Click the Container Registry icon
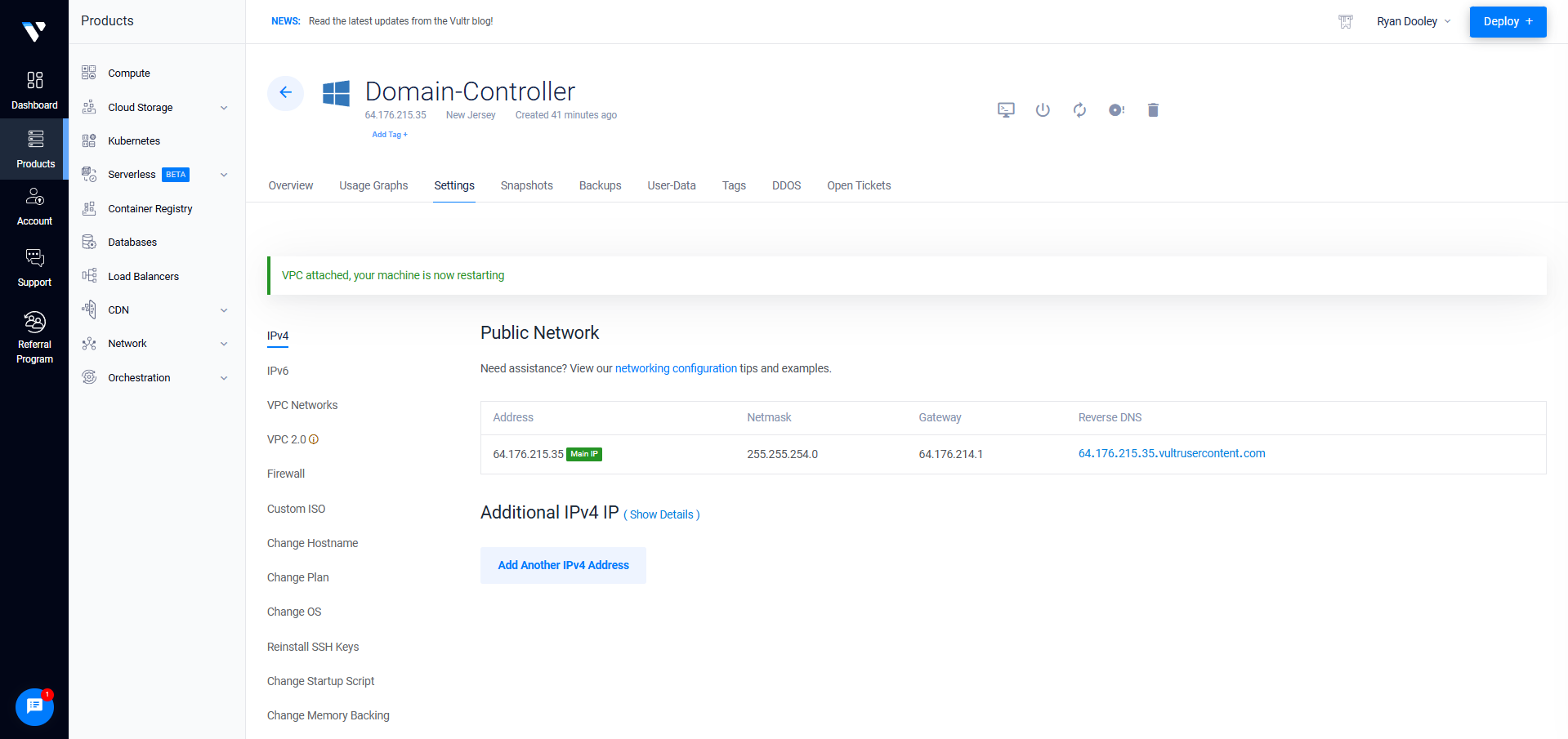The height and width of the screenshot is (739, 1568). (89, 208)
